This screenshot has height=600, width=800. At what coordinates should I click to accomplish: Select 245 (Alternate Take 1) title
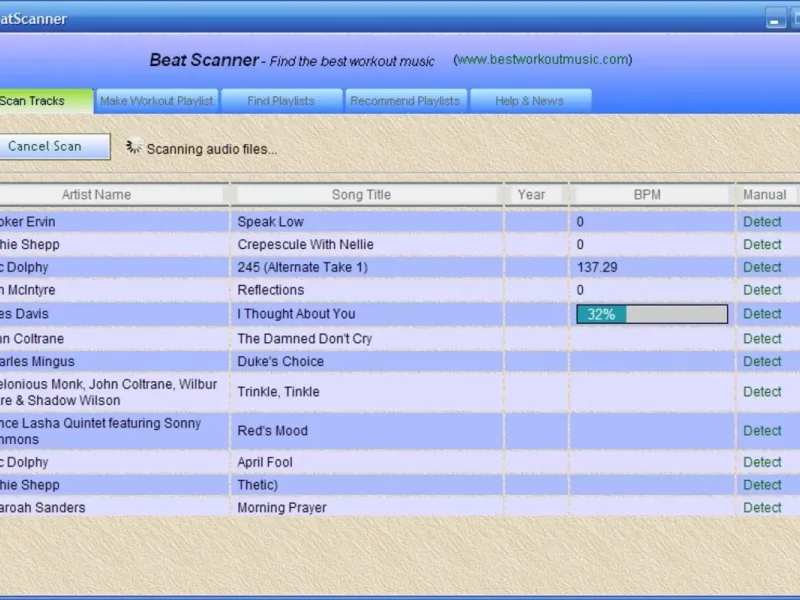tap(302, 267)
